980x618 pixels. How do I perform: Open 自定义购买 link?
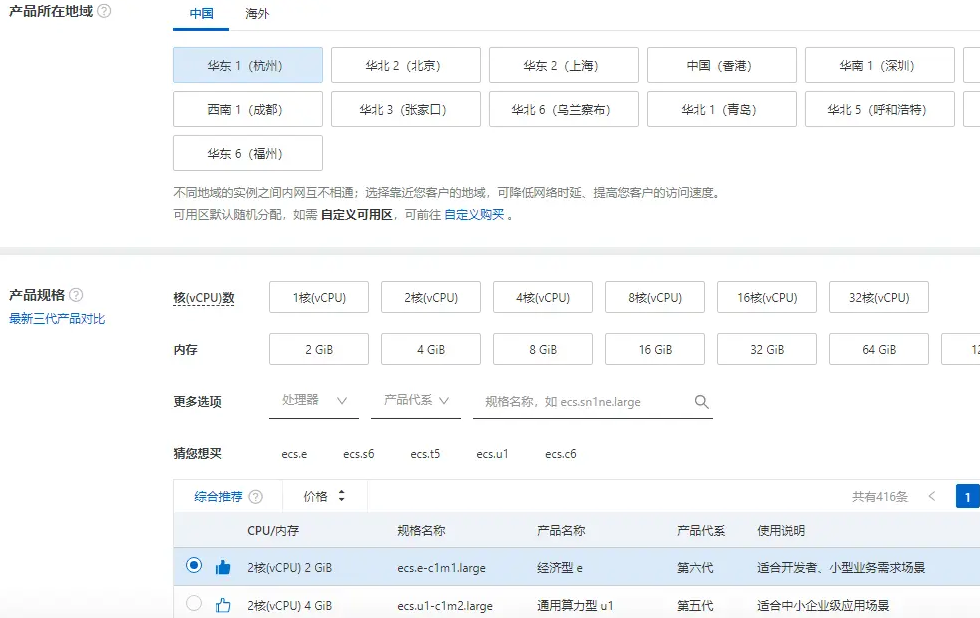pyautogui.click(x=474, y=215)
